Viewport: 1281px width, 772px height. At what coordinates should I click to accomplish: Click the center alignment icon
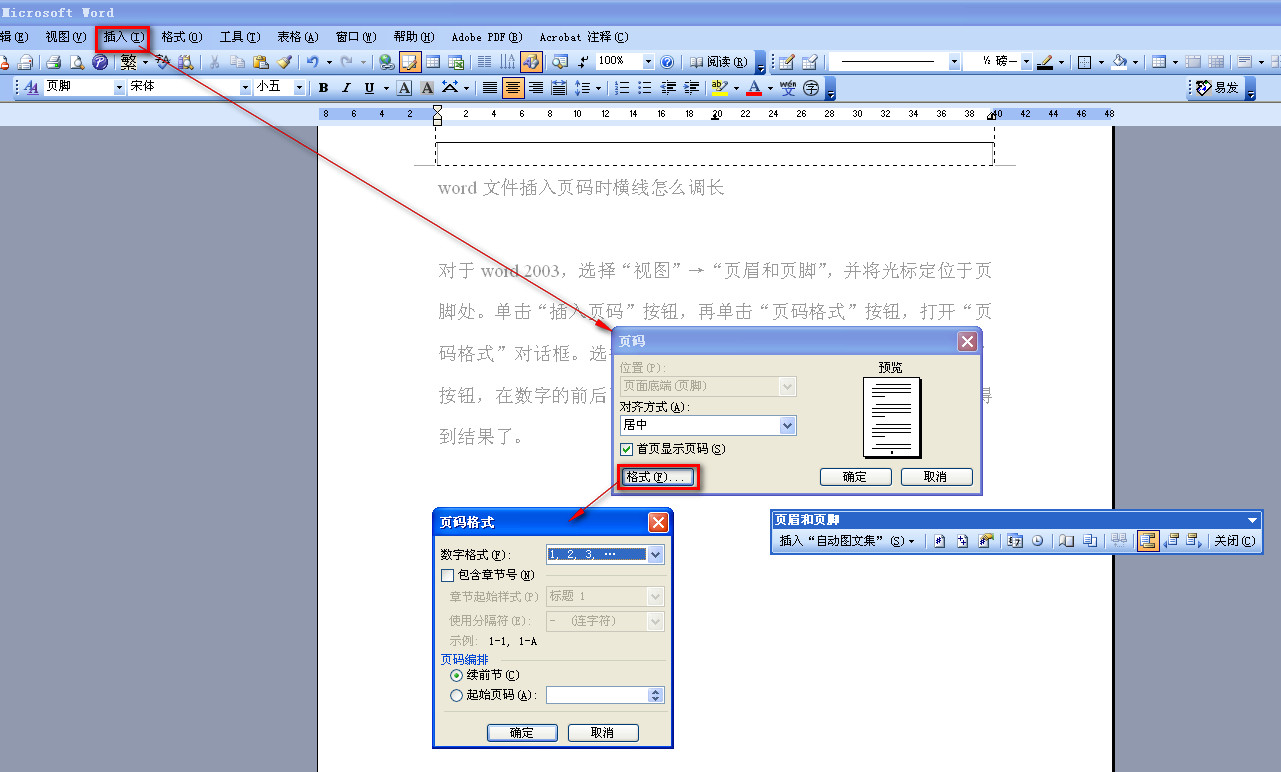pyautogui.click(x=513, y=88)
